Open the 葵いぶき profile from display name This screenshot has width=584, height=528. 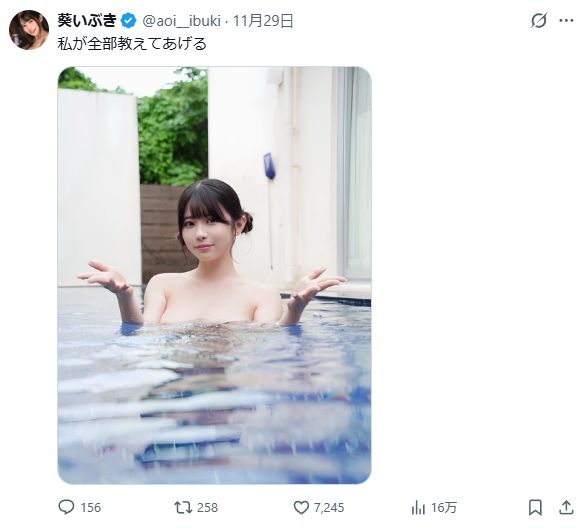(x=87, y=20)
